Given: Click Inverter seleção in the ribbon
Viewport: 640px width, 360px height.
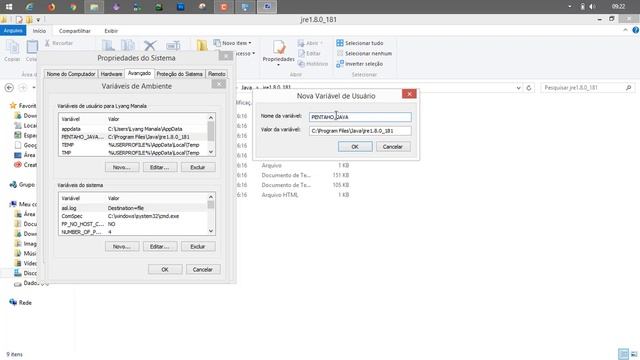Looking at the screenshot, I should [360, 64].
